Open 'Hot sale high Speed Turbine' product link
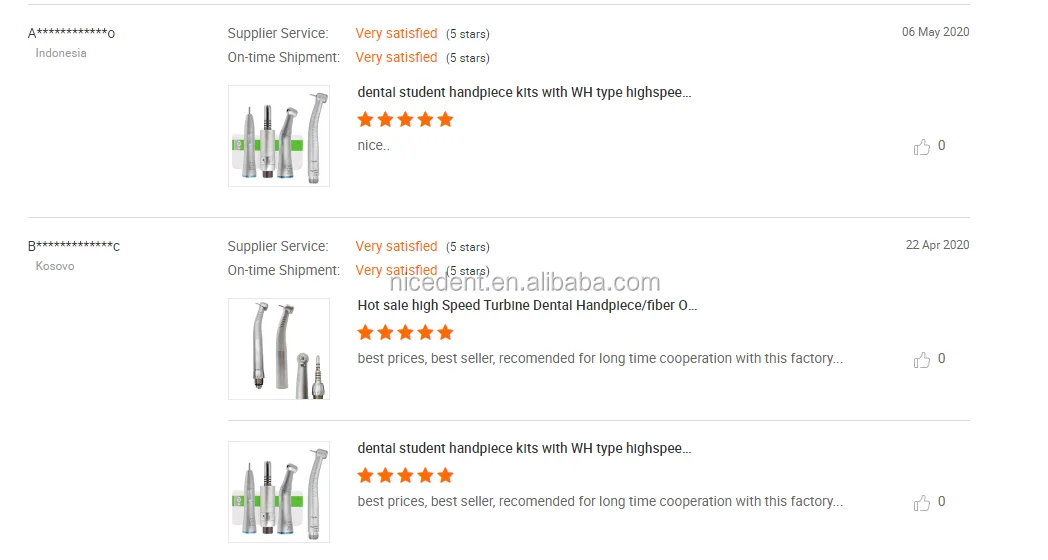The width and height of the screenshot is (1048, 560). pos(527,305)
